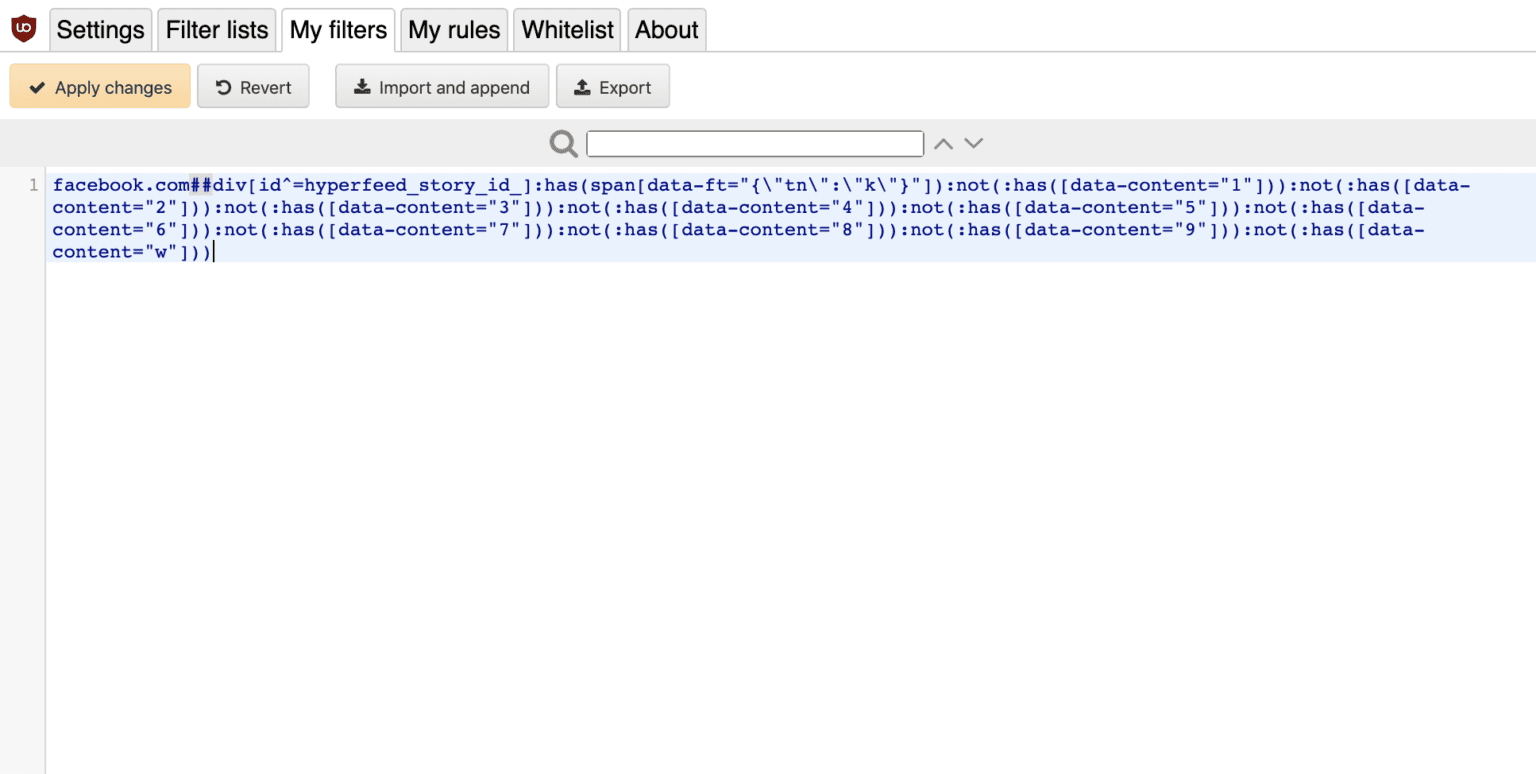Click the uBlock Origin shield logo
Screen dimensions: 1536x774
click(x=23, y=29)
